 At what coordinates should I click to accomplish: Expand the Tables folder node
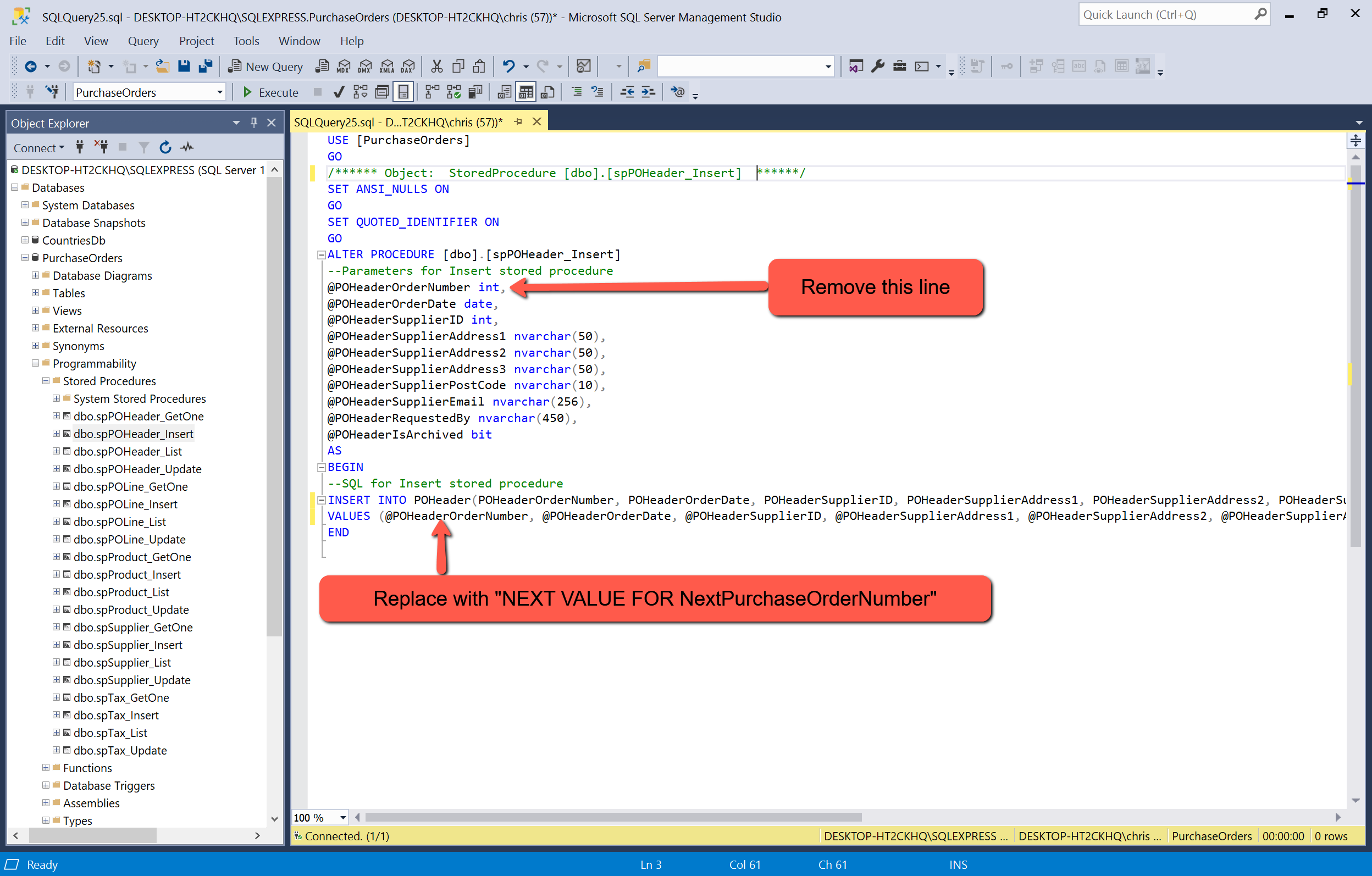(35, 293)
